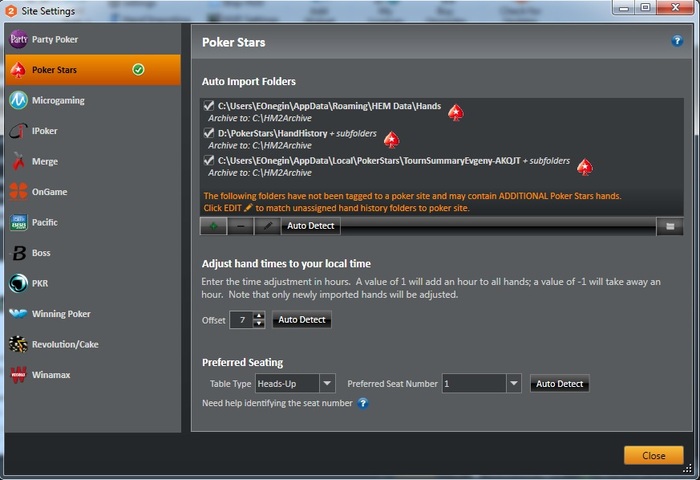700x480 pixels.
Task: Click PokerStars icon beside TournSummaryEvgeny-AKQJT folder
Action: click(585, 167)
